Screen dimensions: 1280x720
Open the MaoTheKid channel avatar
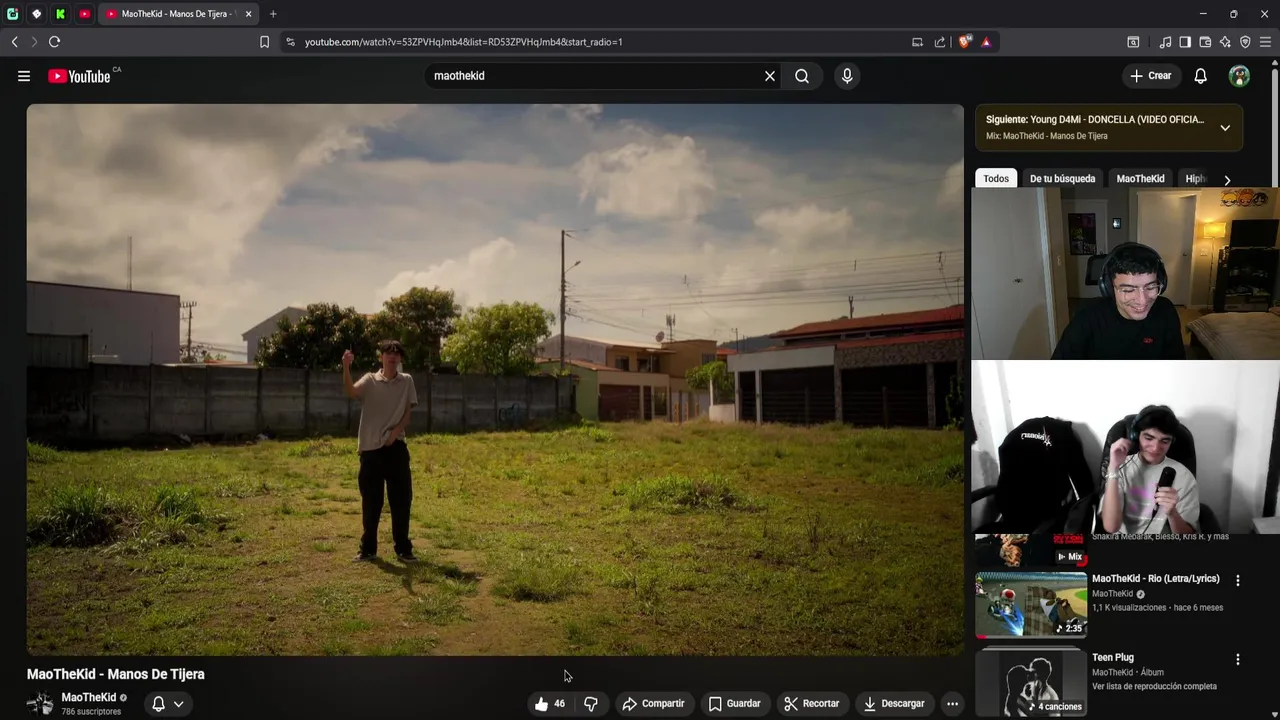(40, 704)
